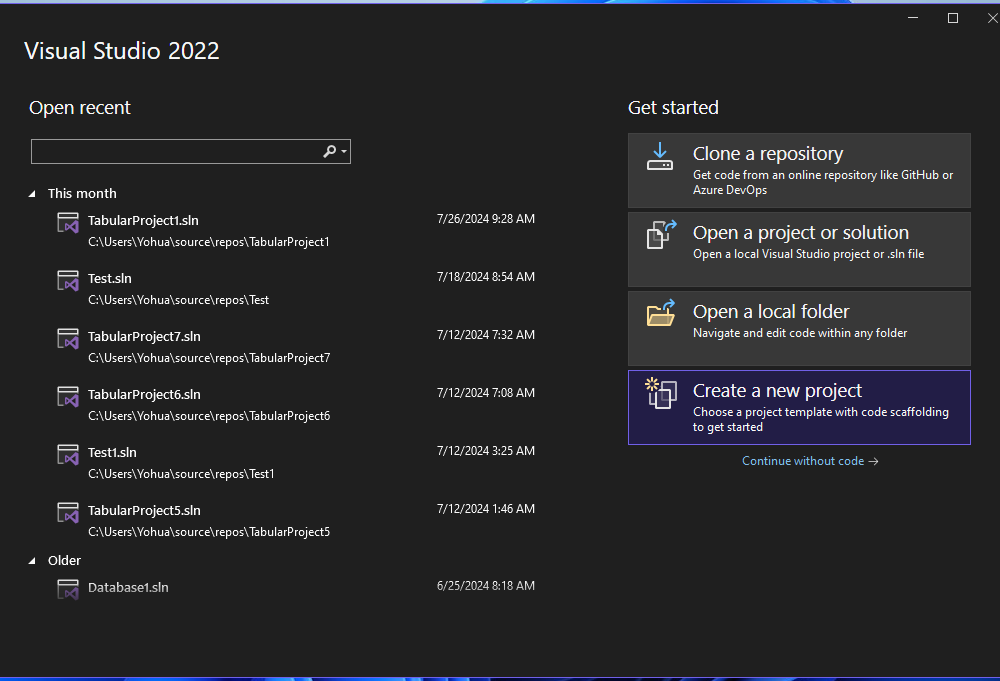Open the search options dropdown arrow

click(344, 151)
